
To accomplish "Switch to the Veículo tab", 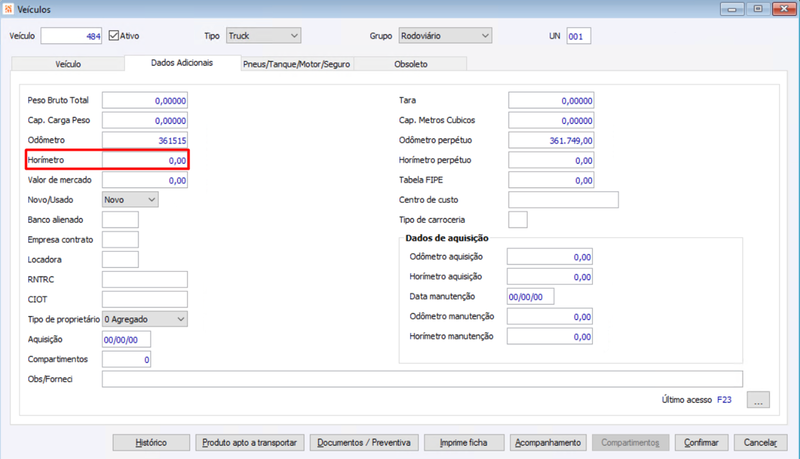I will (x=68, y=64).
